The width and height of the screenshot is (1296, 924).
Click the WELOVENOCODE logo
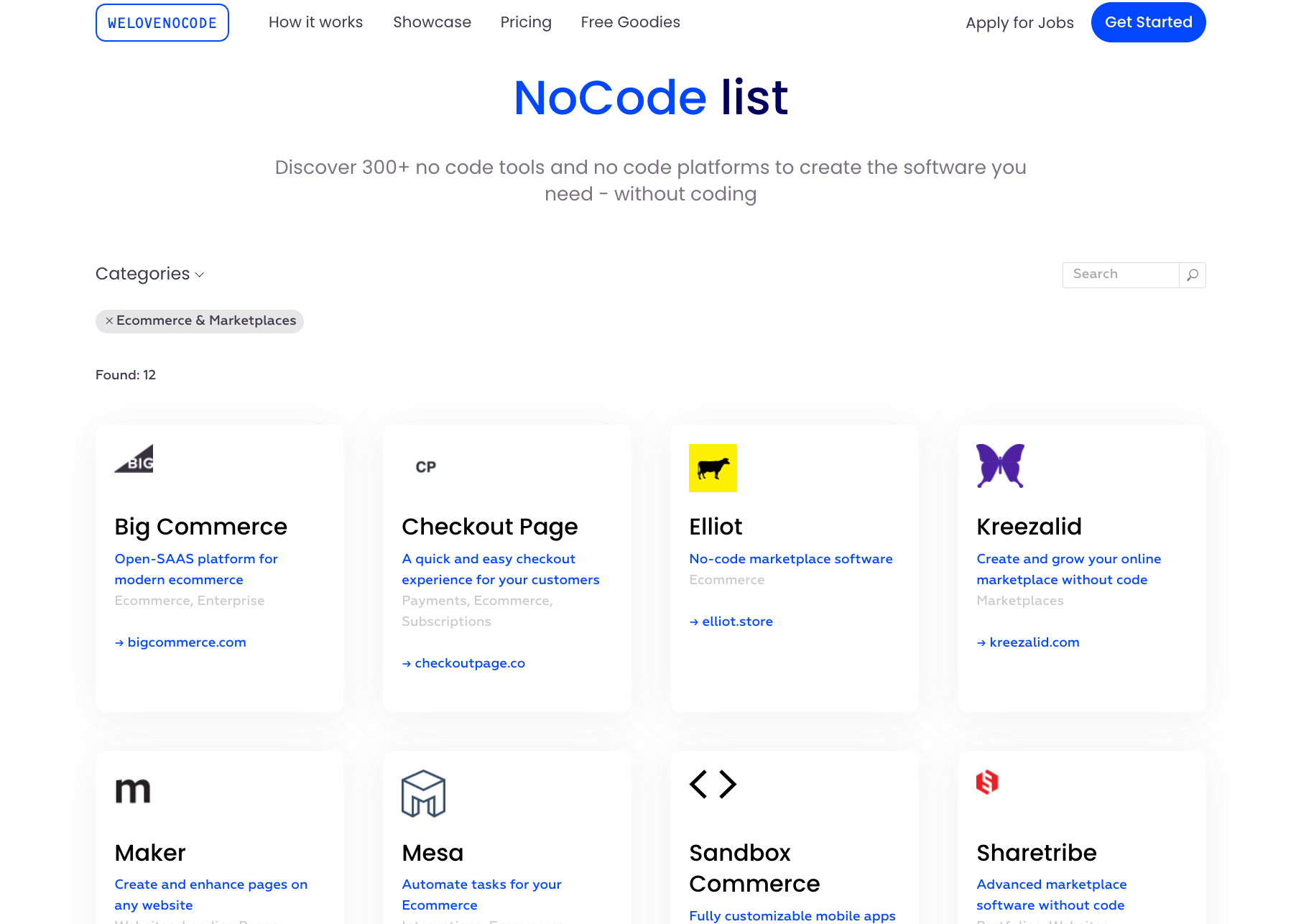click(x=162, y=23)
